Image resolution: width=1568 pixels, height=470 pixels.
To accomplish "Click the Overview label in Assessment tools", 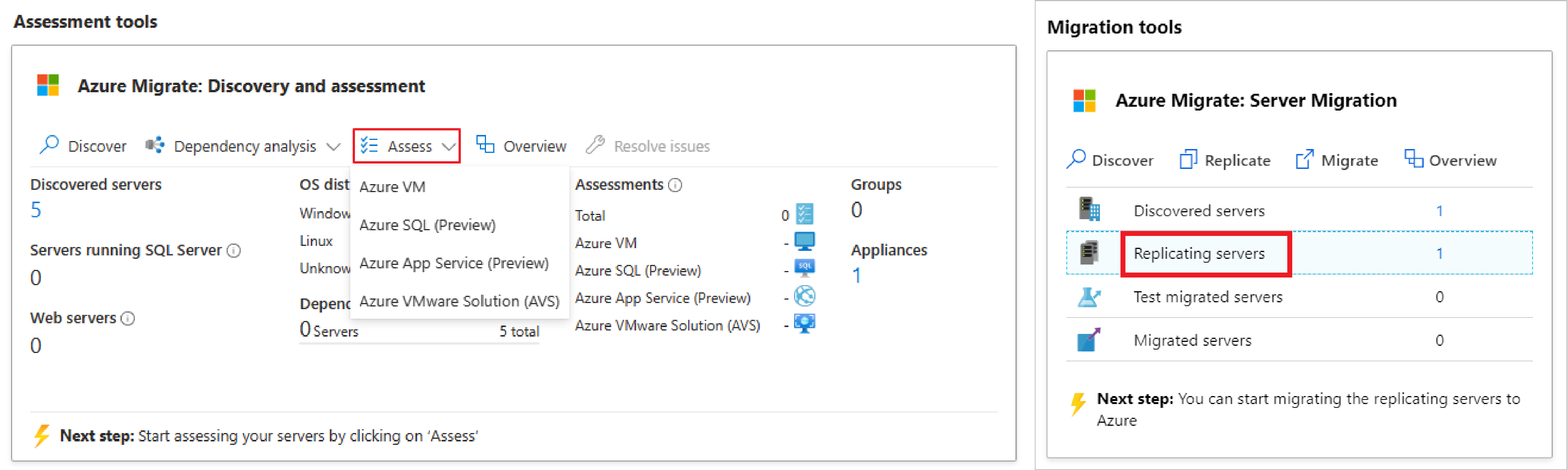I will [534, 146].
